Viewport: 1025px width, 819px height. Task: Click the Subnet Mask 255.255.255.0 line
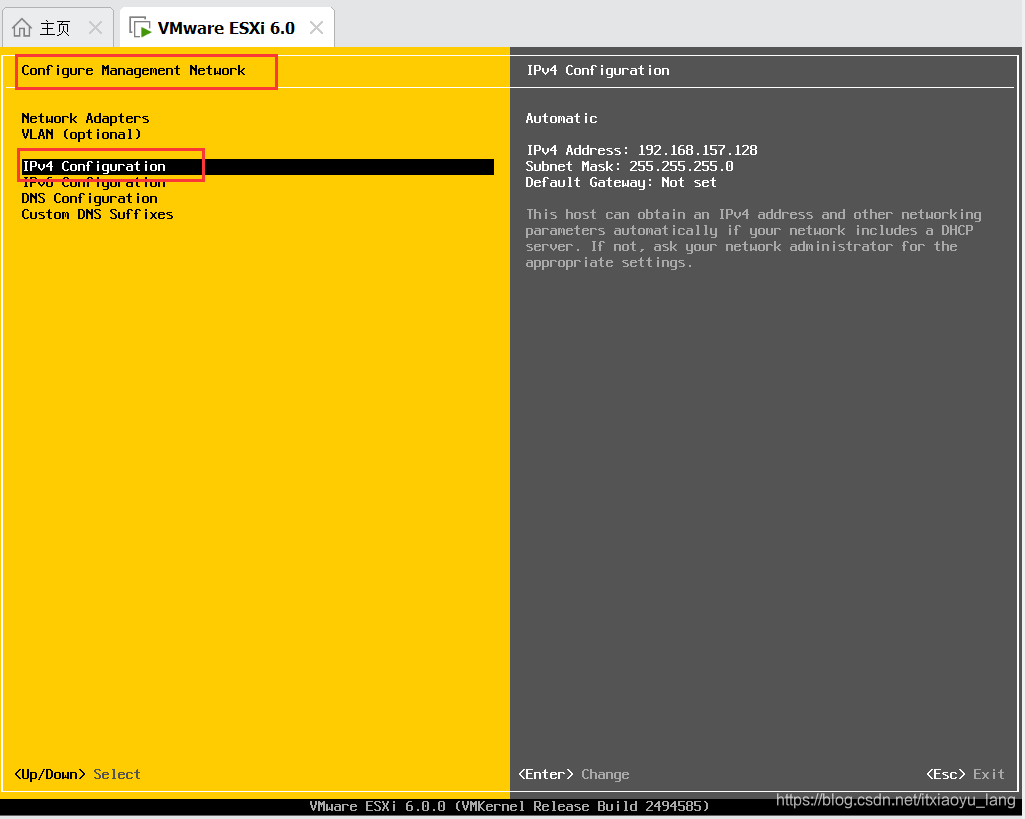pyautogui.click(x=630, y=167)
